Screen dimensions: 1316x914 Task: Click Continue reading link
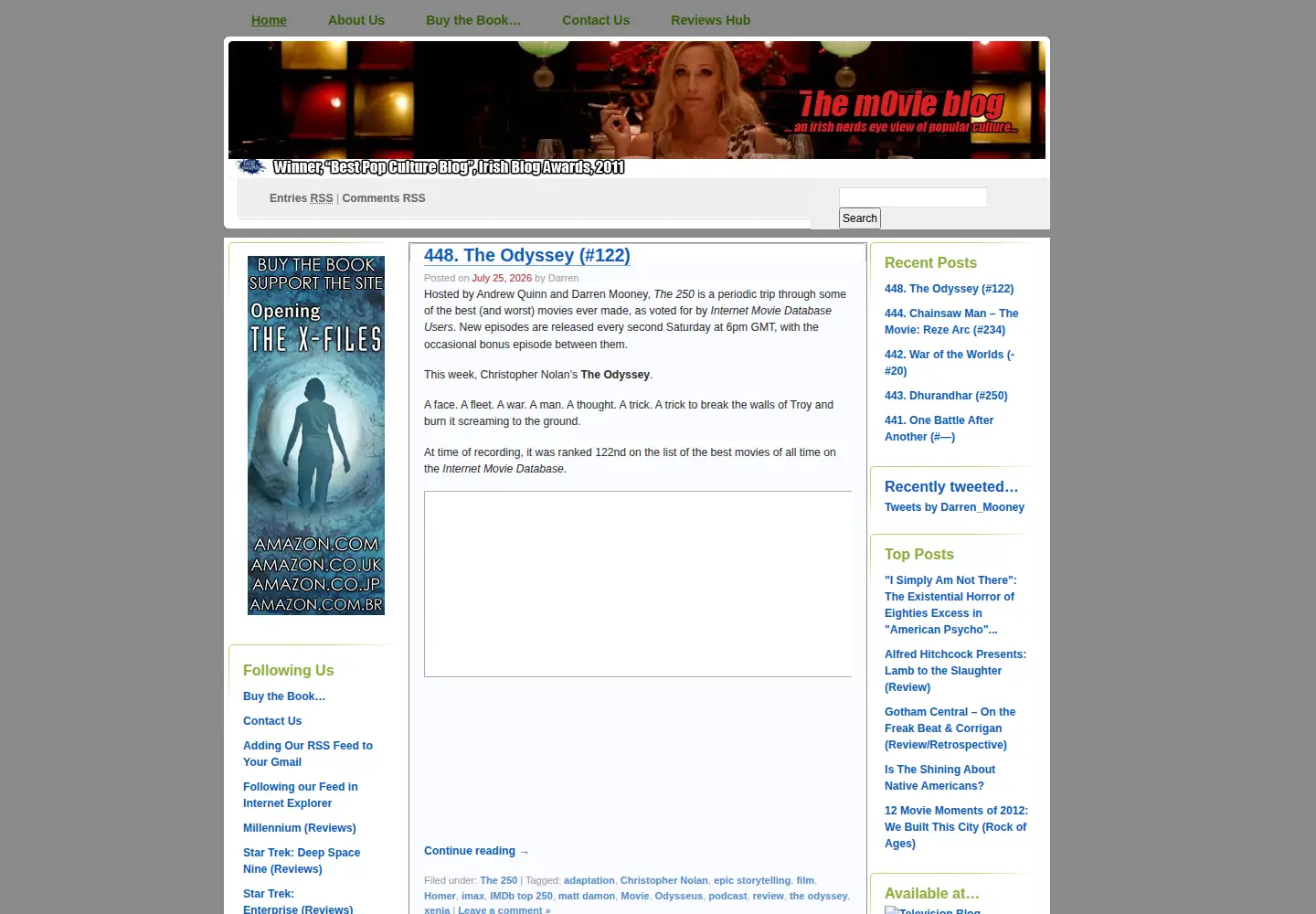[x=477, y=851]
